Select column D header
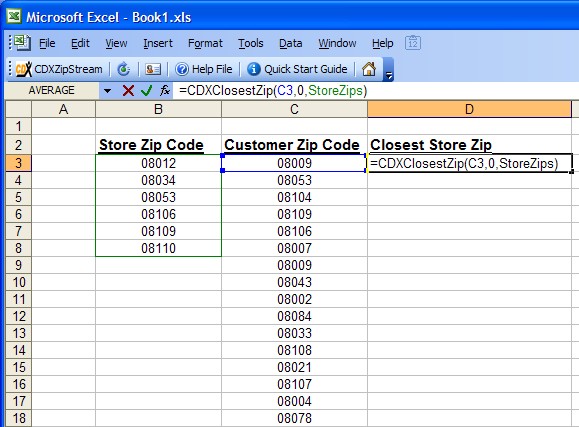 point(469,109)
